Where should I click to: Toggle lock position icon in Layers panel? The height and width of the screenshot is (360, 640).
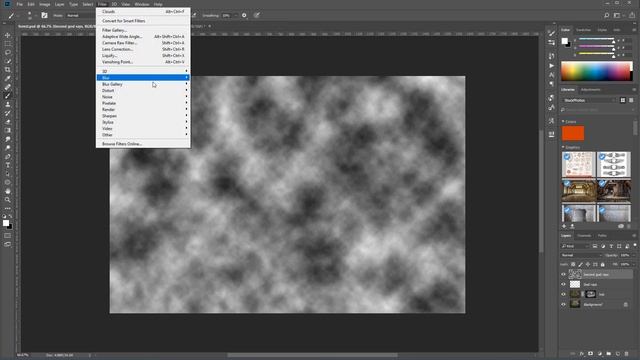point(588,264)
